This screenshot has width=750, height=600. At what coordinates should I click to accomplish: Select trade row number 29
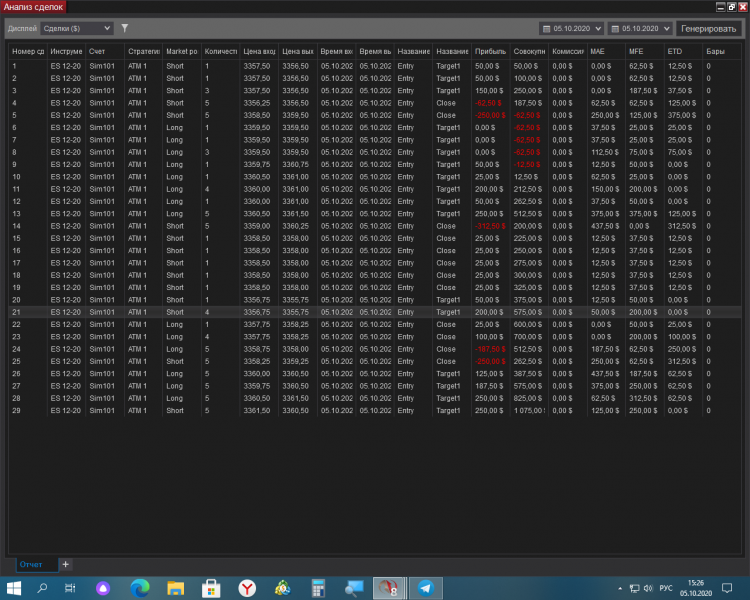coord(375,411)
